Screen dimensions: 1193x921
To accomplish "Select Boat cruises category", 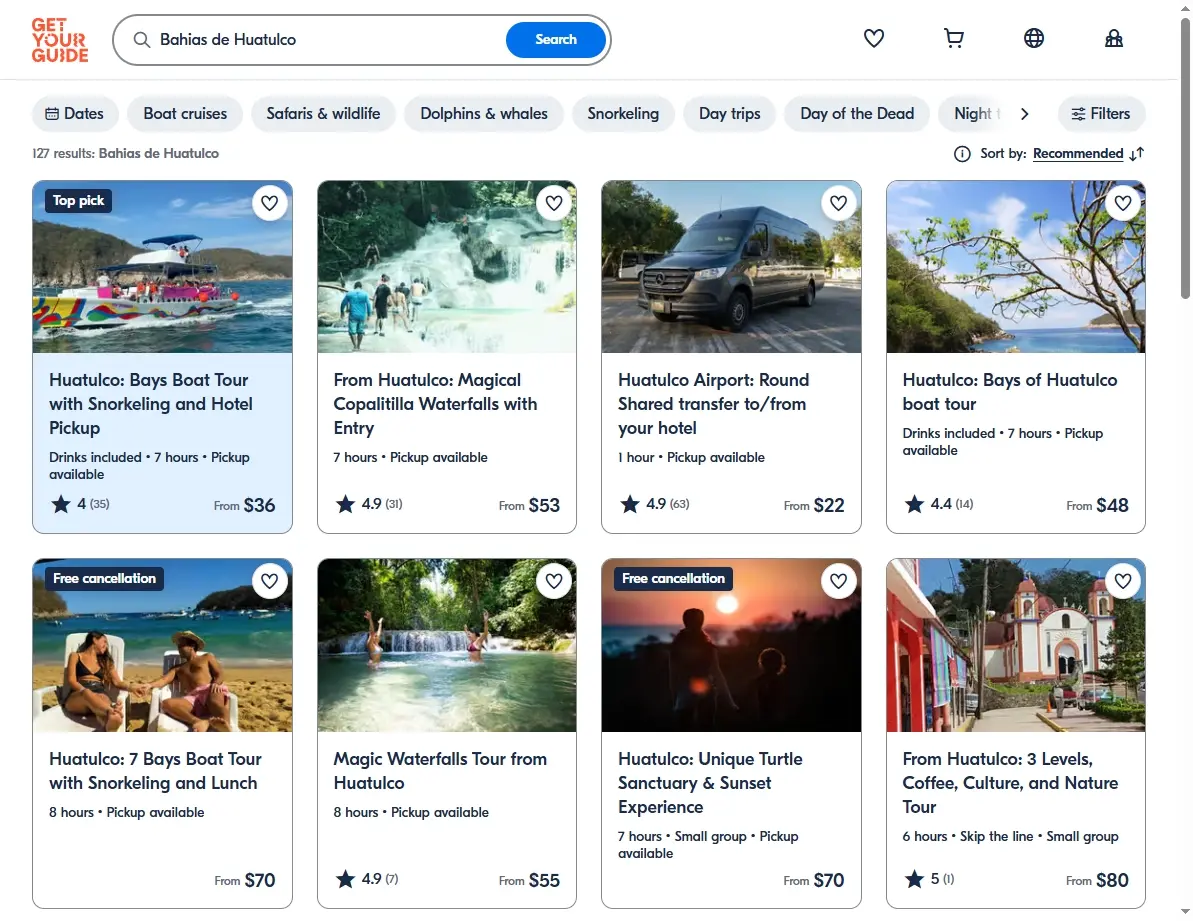I will 185,113.
